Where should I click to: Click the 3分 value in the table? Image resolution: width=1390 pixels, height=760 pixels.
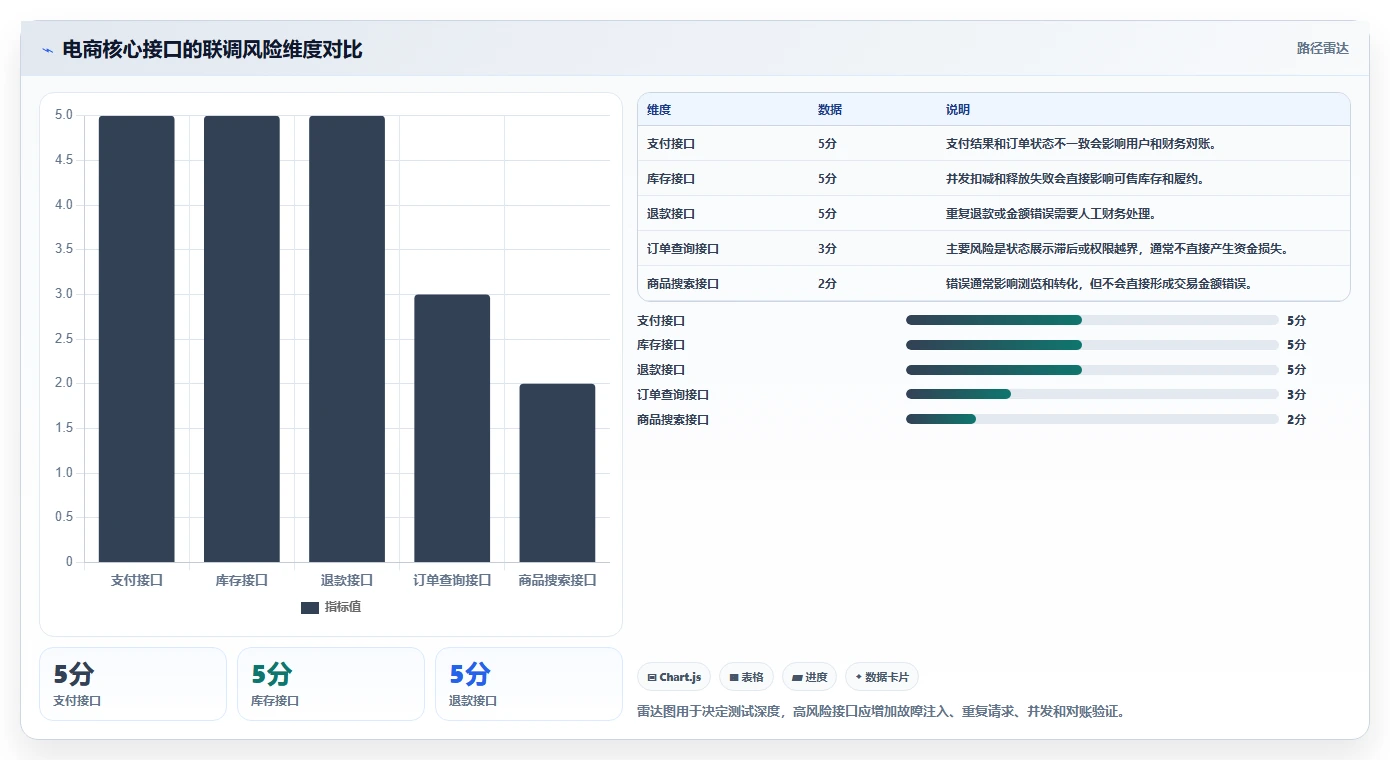[x=827, y=249]
